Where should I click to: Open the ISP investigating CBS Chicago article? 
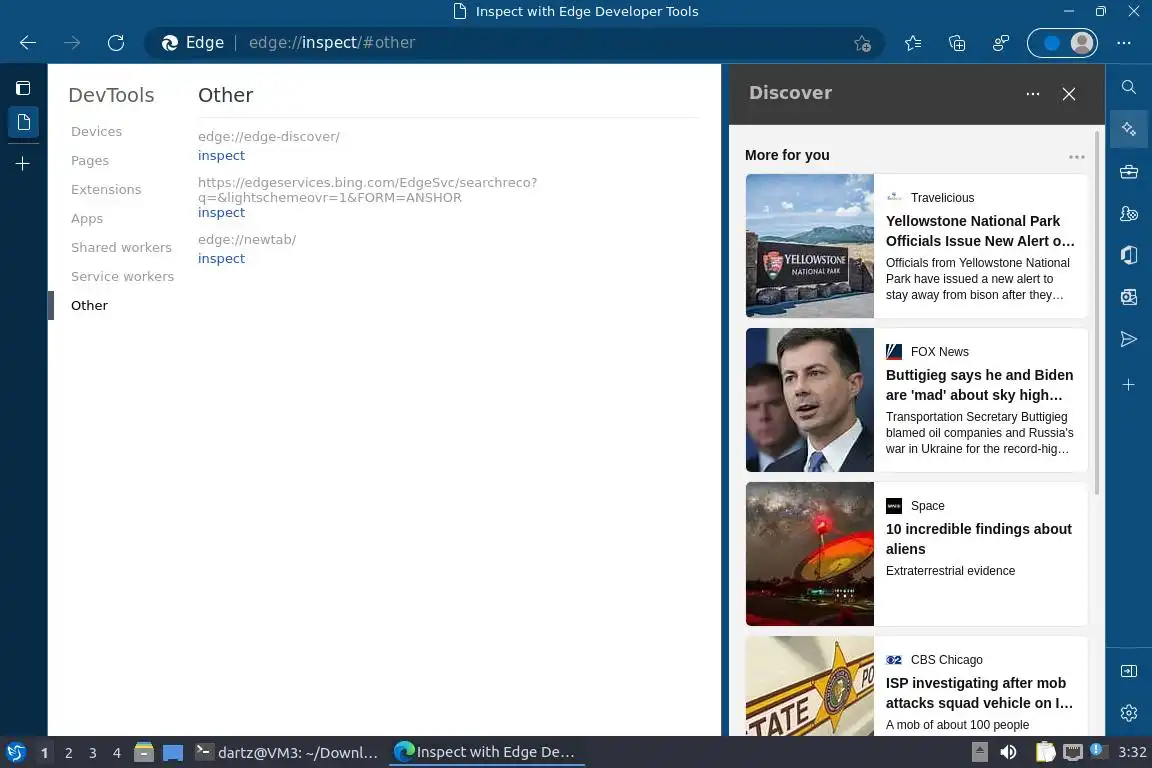pyautogui.click(x=979, y=693)
